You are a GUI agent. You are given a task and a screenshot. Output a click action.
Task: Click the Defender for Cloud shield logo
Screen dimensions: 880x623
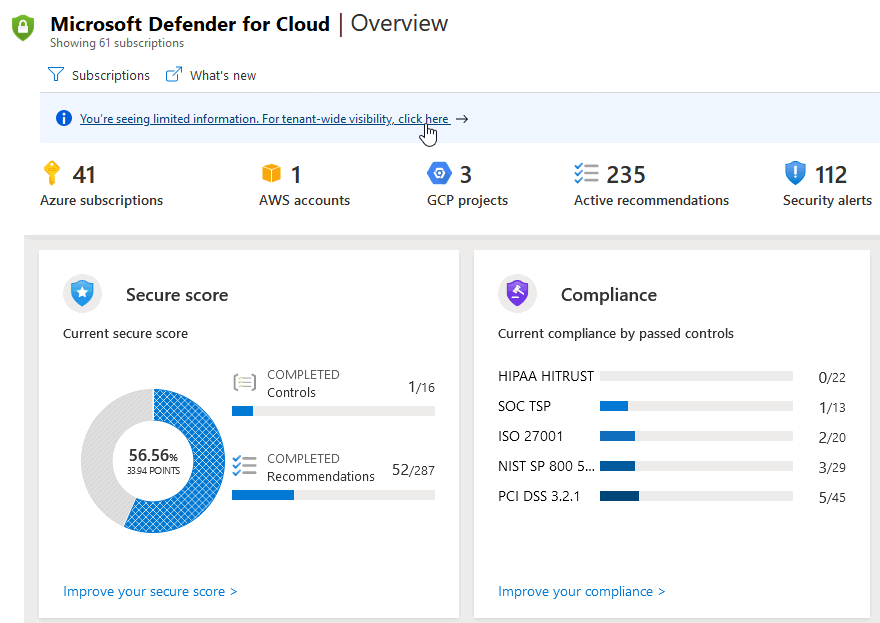coord(23,28)
